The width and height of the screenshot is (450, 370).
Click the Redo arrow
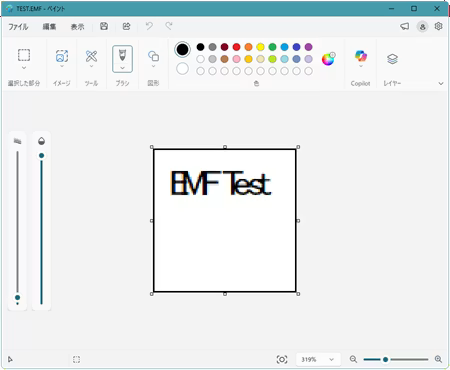(169, 26)
